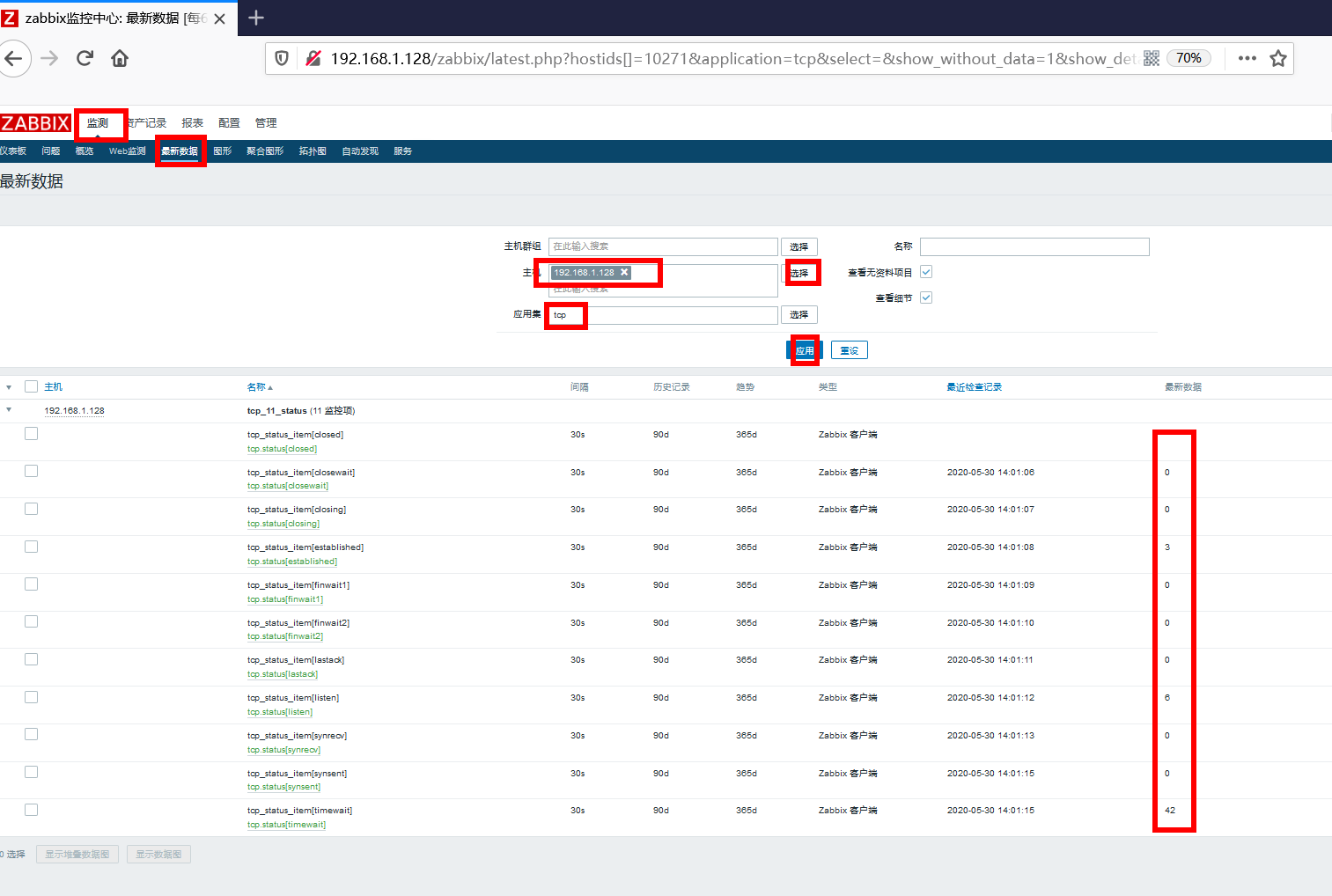
Task: Open the tcp.status[closed] key link
Action: 282,449
